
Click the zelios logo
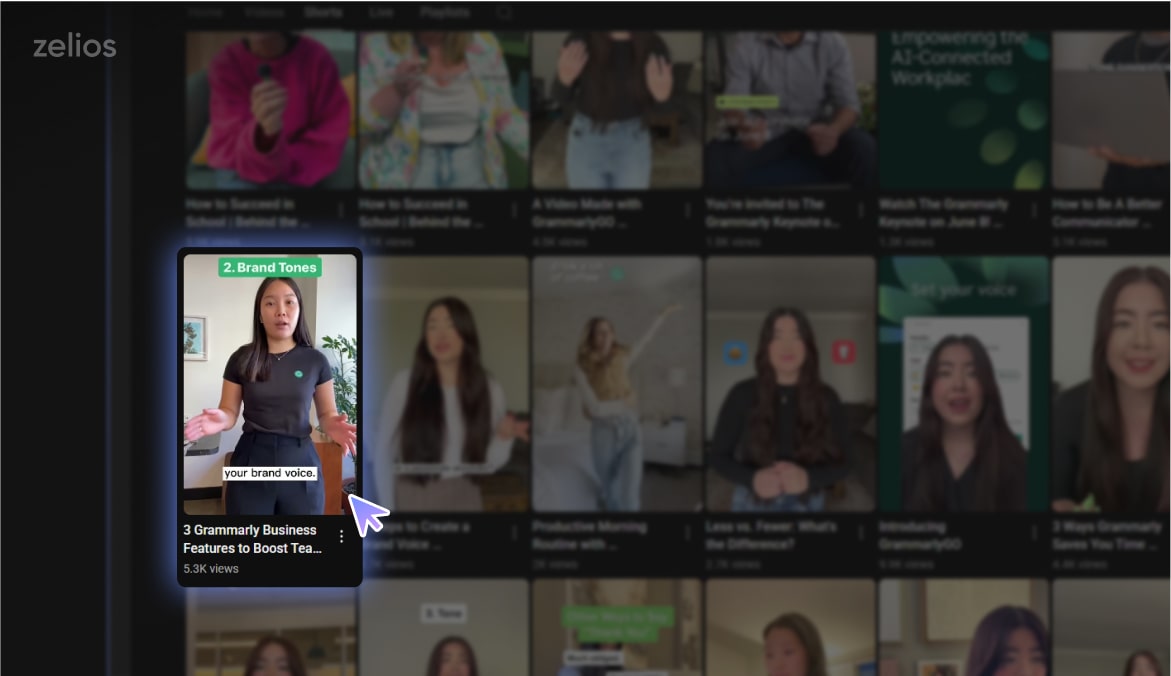point(75,45)
